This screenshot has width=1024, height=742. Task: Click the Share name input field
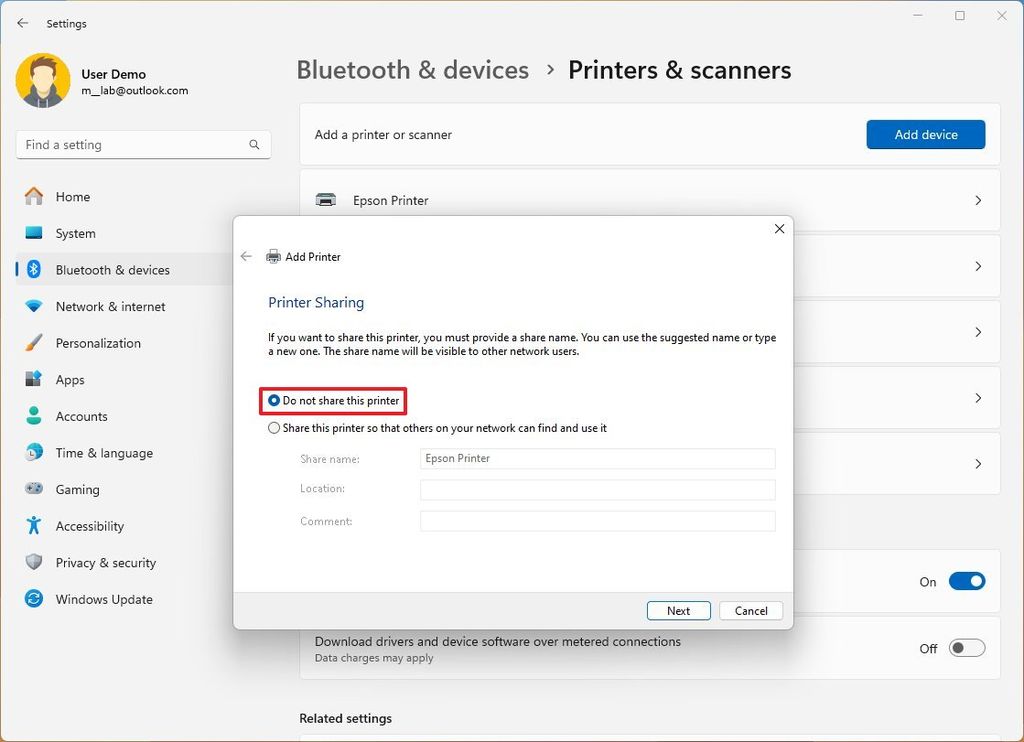point(597,458)
